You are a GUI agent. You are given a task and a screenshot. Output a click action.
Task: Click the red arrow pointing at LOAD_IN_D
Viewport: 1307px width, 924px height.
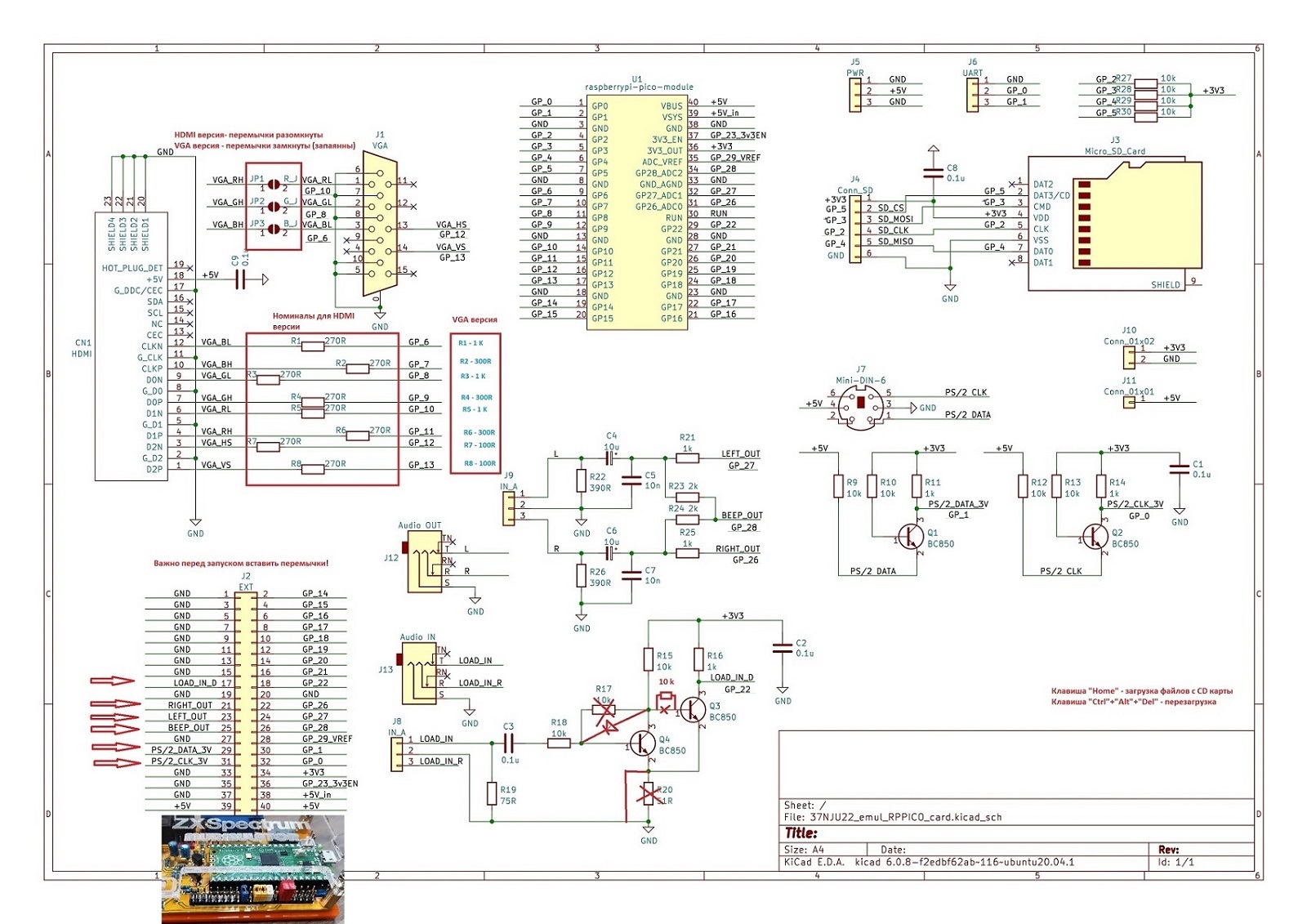pyautogui.click(x=113, y=681)
